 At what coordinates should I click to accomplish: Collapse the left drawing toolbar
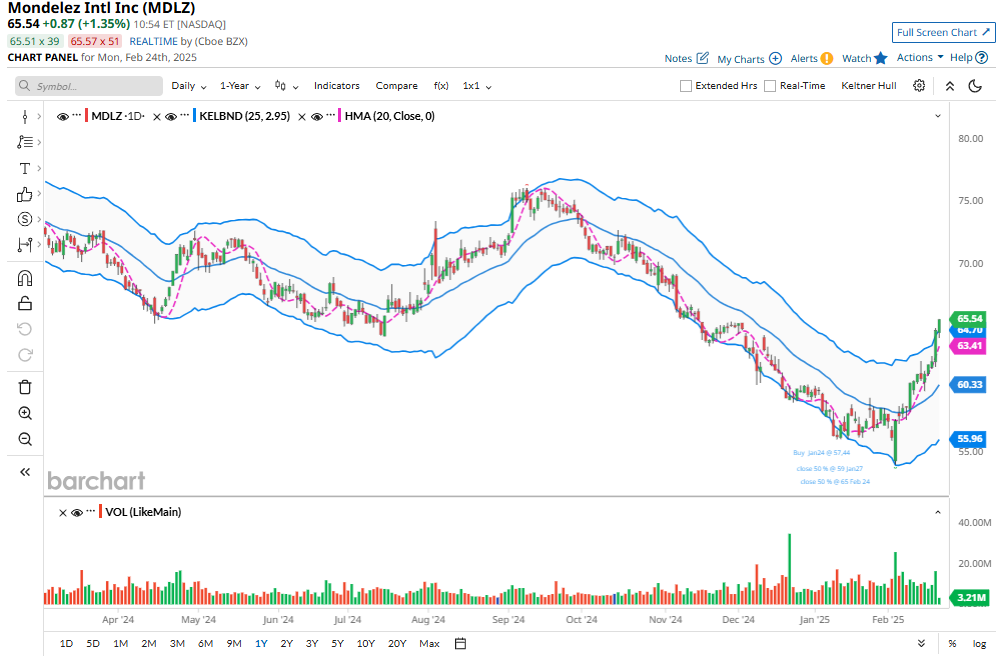(x=25, y=472)
